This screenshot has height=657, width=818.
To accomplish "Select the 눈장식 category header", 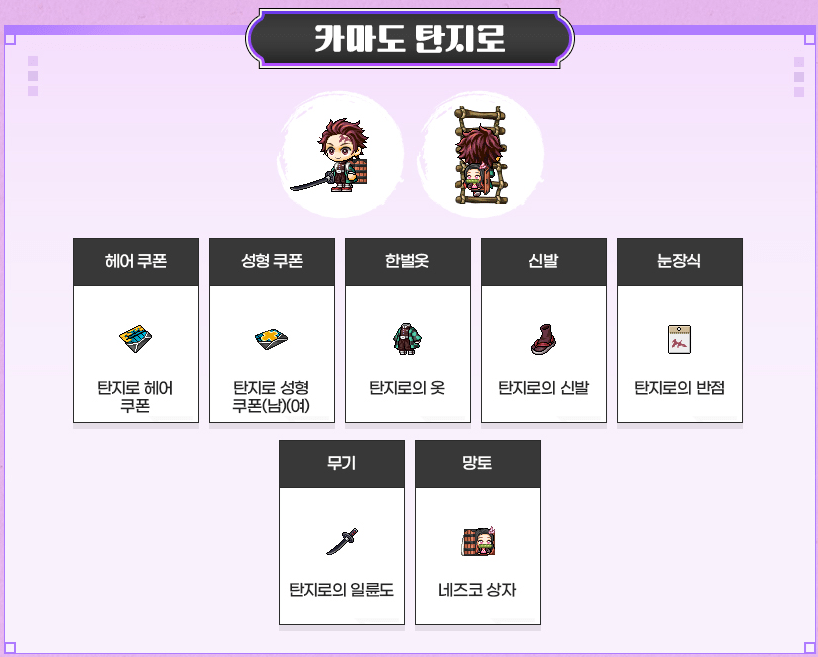I will click(680, 261).
